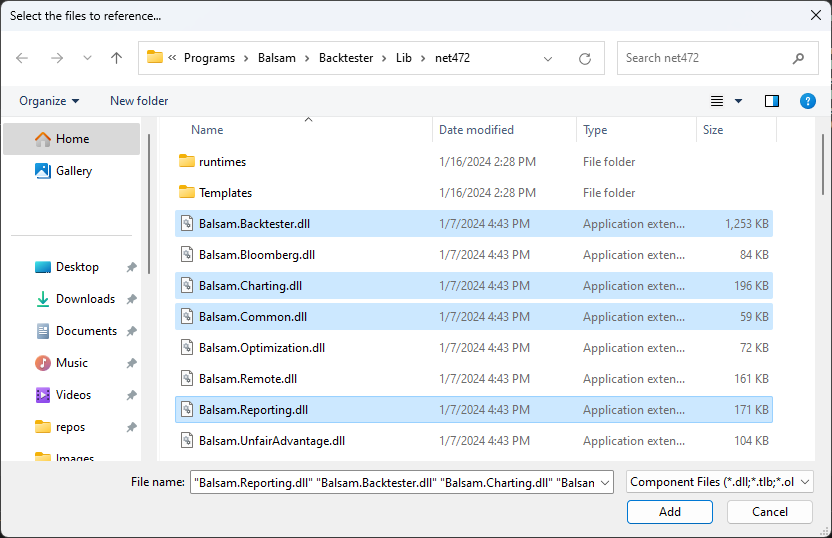Click the pin icon beside Downloads
The height and width of the screenshot is (538, 832).
click(131, 299)
